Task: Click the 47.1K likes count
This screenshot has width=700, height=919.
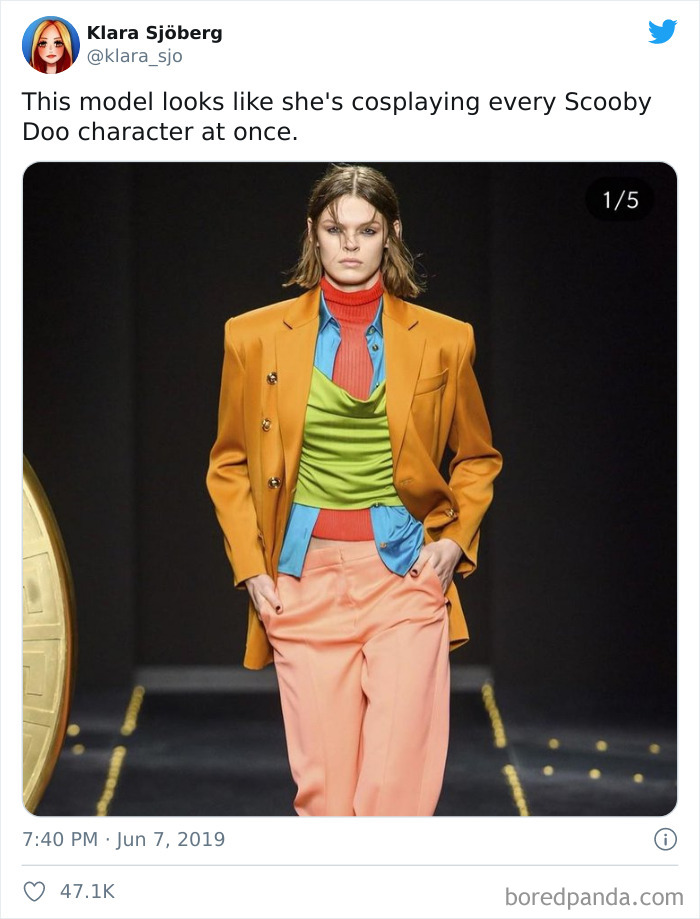Action: click(87, 891)
